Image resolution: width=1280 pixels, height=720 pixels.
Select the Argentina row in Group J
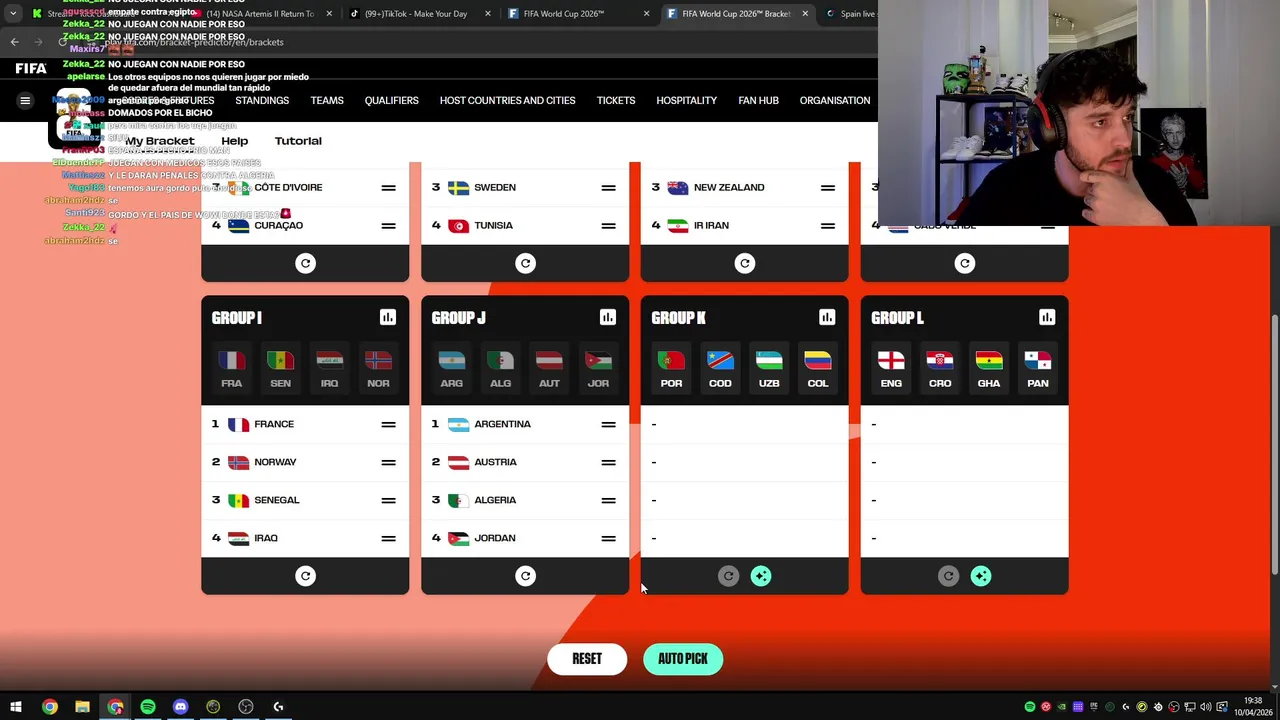coord(525,424)
